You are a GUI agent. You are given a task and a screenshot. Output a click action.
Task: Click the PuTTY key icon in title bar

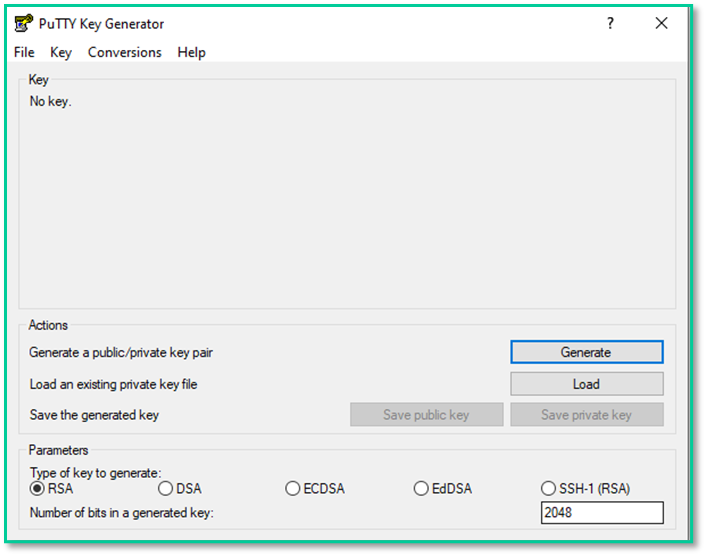pos(24,24)
